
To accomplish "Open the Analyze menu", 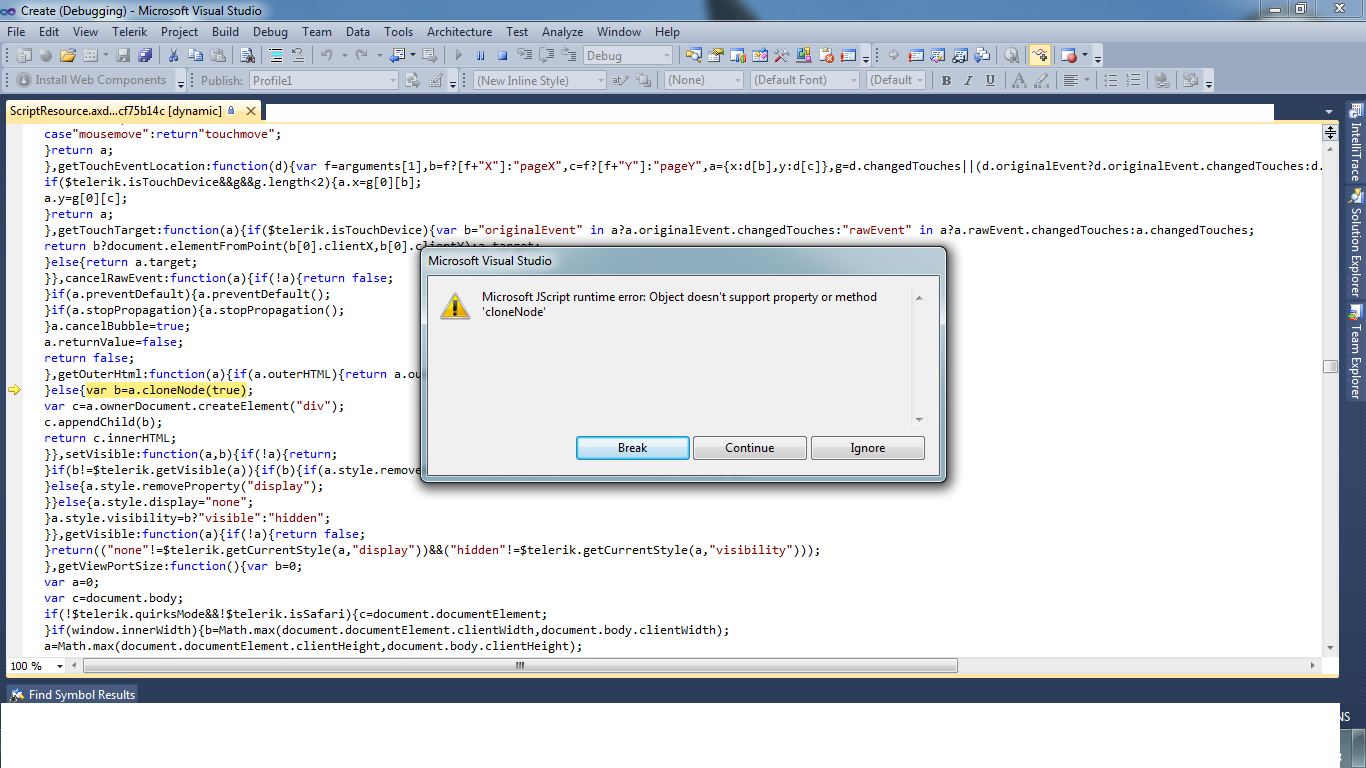I will (562, 32).
